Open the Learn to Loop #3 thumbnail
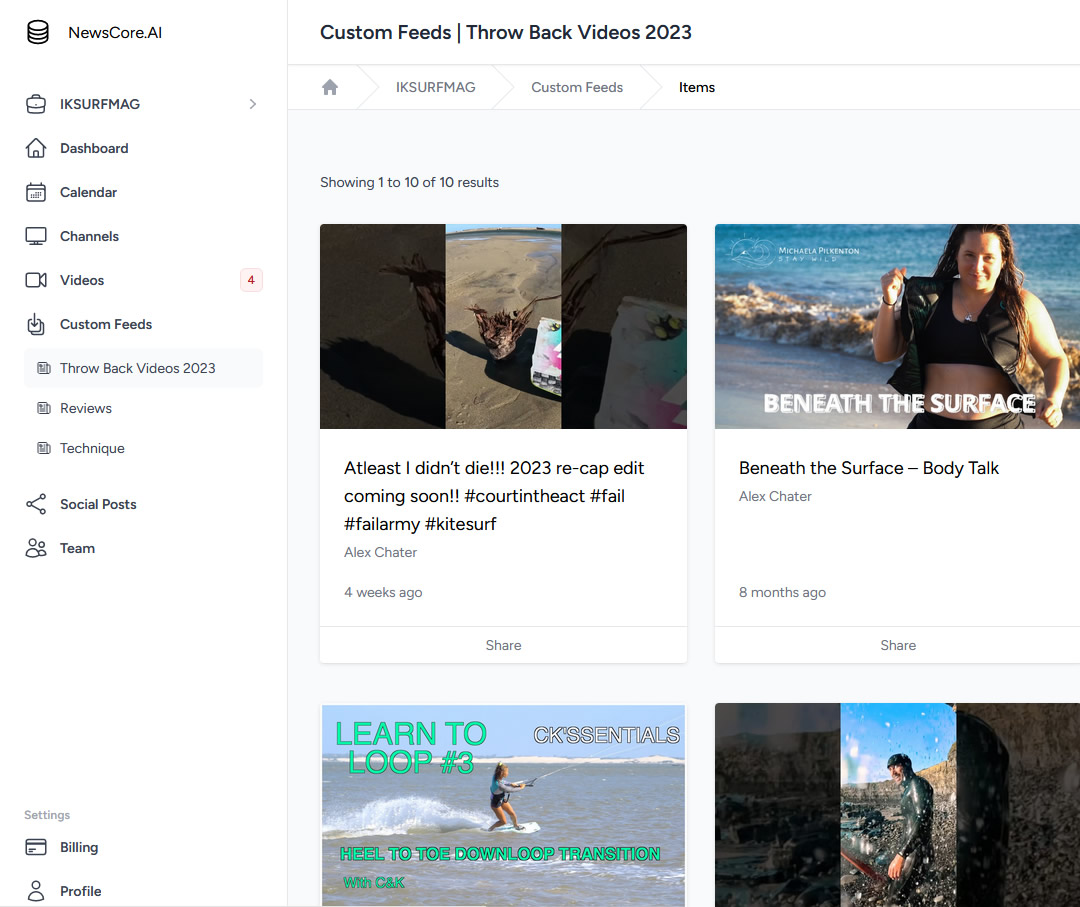This screenshot has height=907, width=1080. [503, 805]
